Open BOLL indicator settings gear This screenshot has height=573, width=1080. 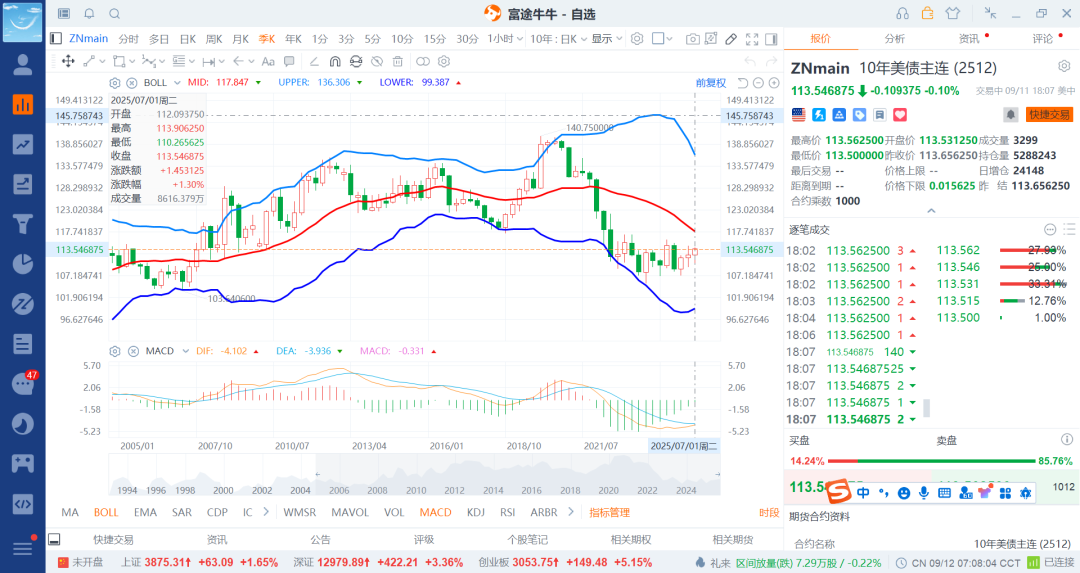tap(115, 83)
